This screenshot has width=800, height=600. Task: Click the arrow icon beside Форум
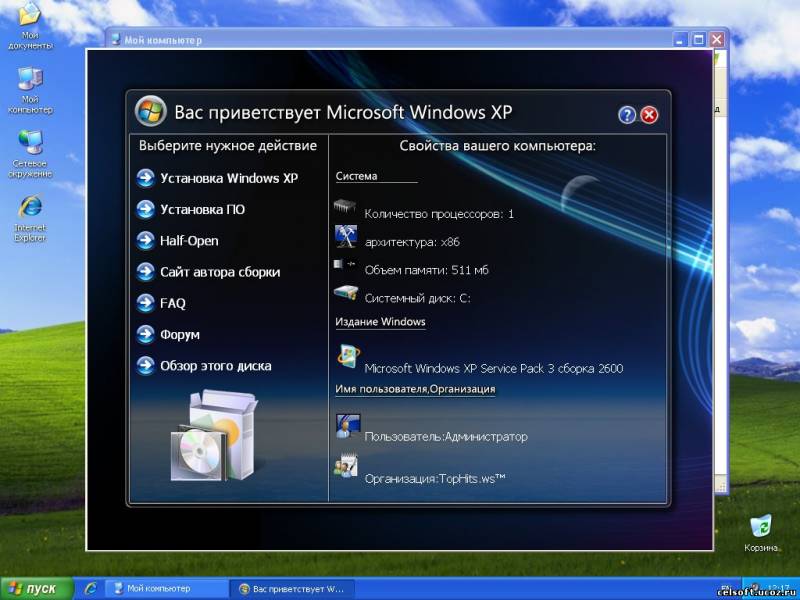pyautogui.click(x=145, y=335)
